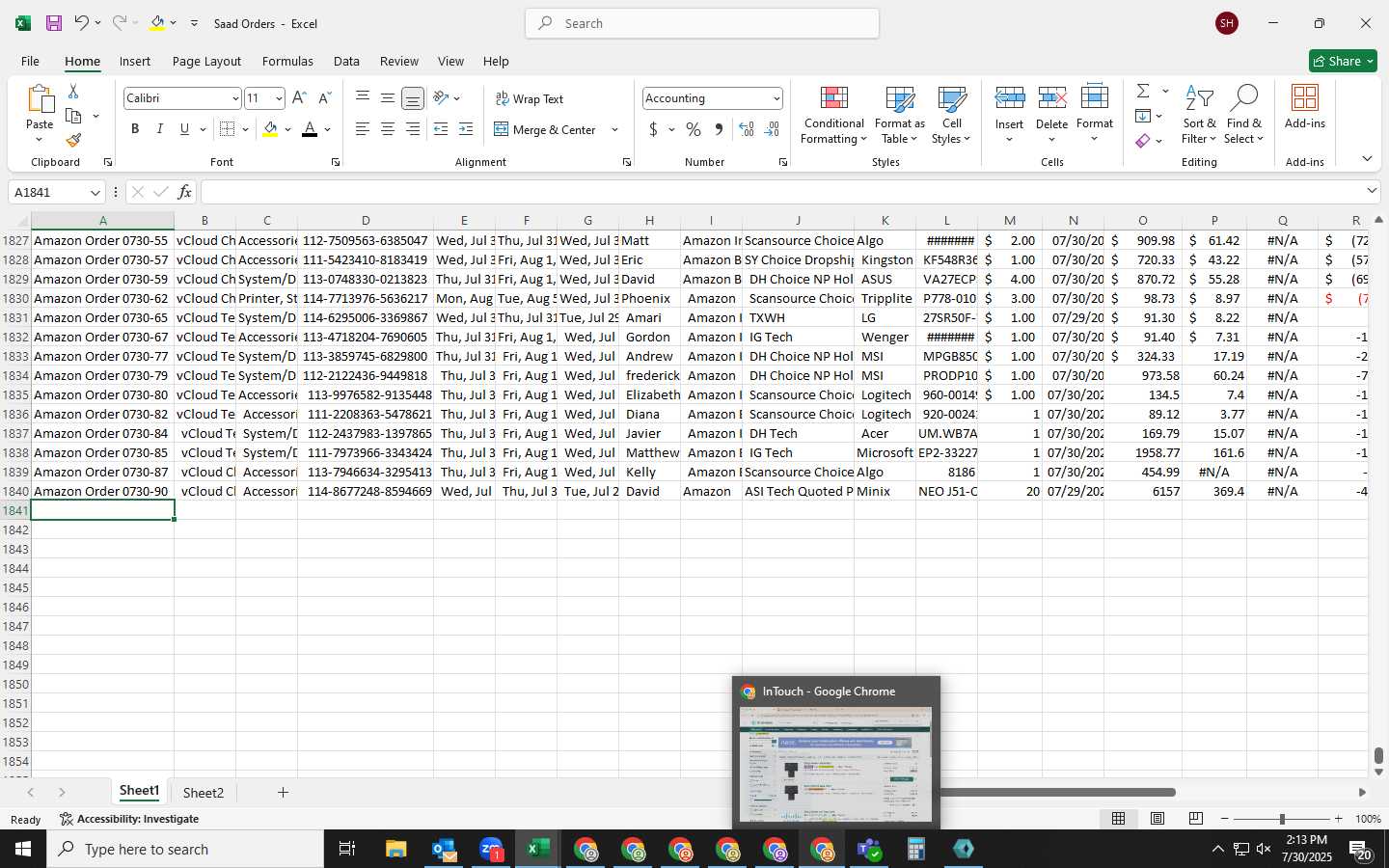This screenshot has height=868, width=1389.
Task: Click Decrease Decimal icon
Action: tap(772, 129)
